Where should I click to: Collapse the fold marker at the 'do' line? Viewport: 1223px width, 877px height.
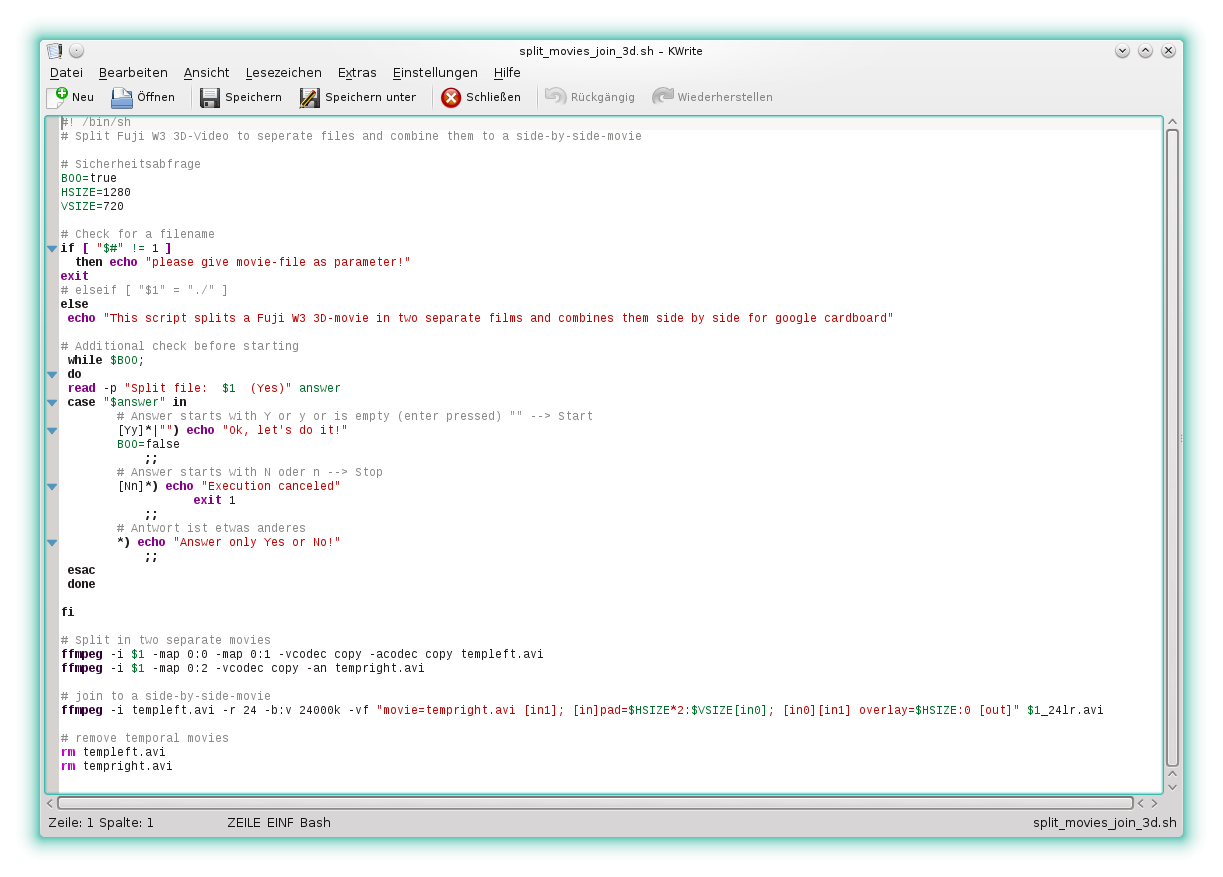[x=52, y=375]
